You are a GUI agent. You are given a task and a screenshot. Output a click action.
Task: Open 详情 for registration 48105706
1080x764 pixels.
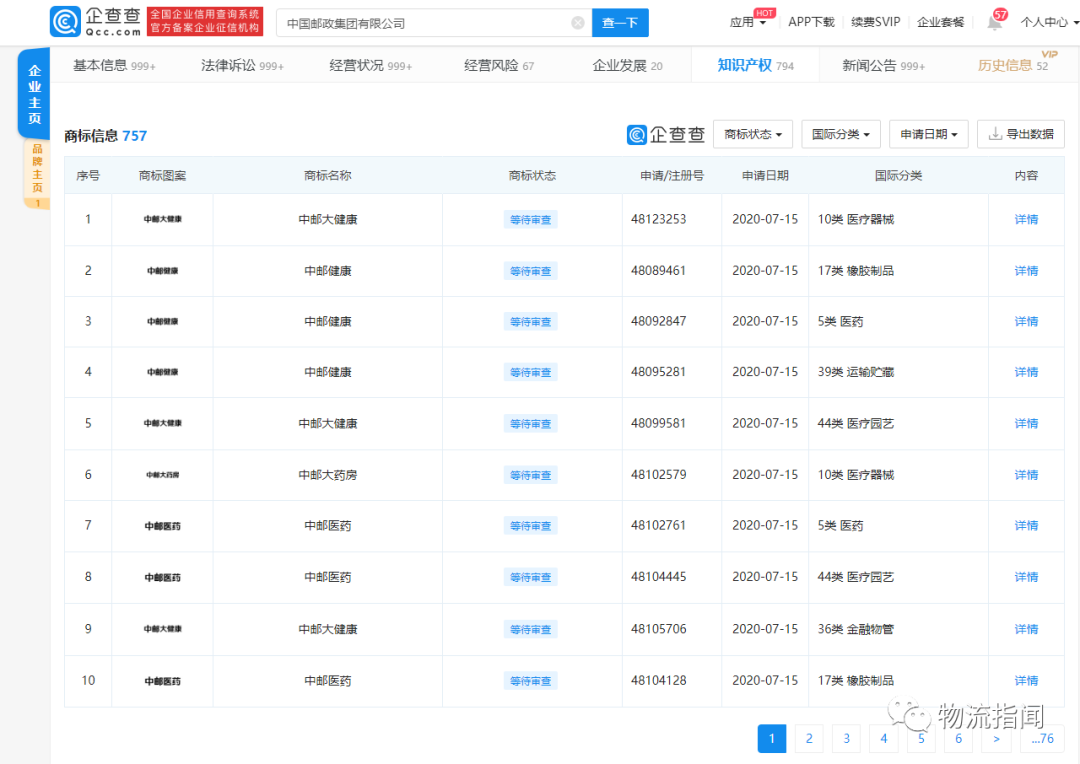pyautogui.click(x=1026, y=630)
